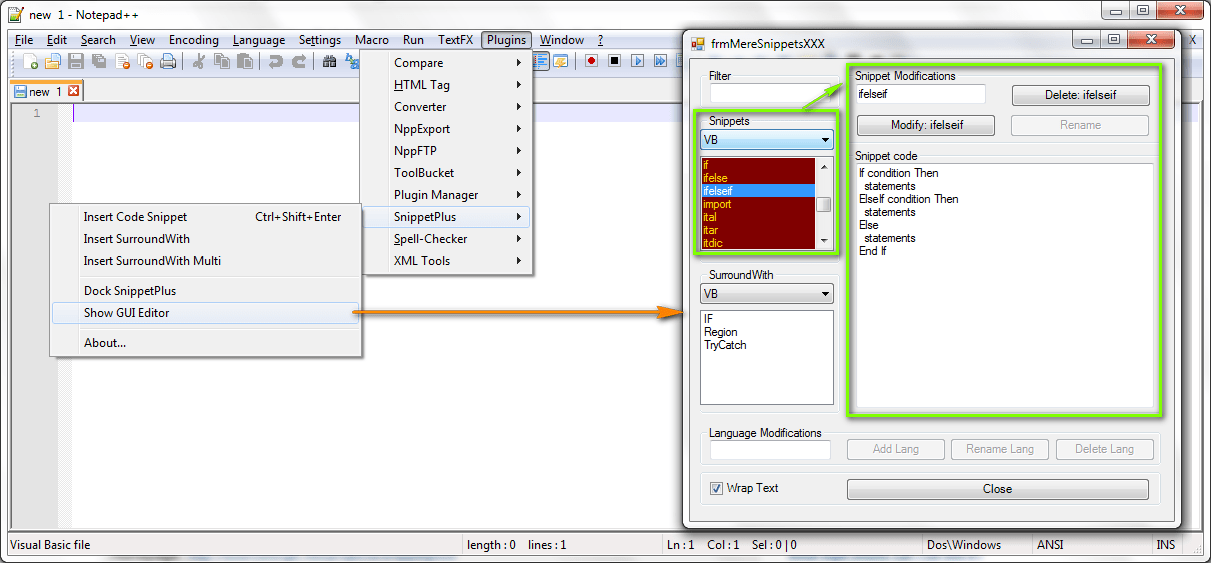Open the File menu
The image size is (1211, 563).
tap(24, 40)
